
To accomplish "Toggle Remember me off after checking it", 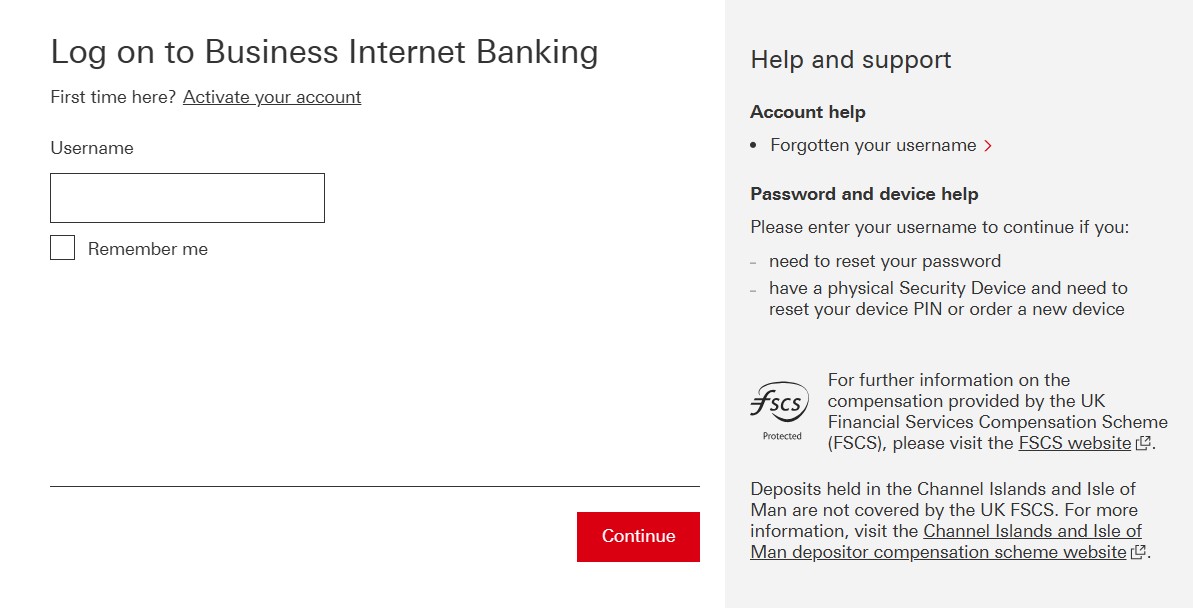I will (62, 247).
